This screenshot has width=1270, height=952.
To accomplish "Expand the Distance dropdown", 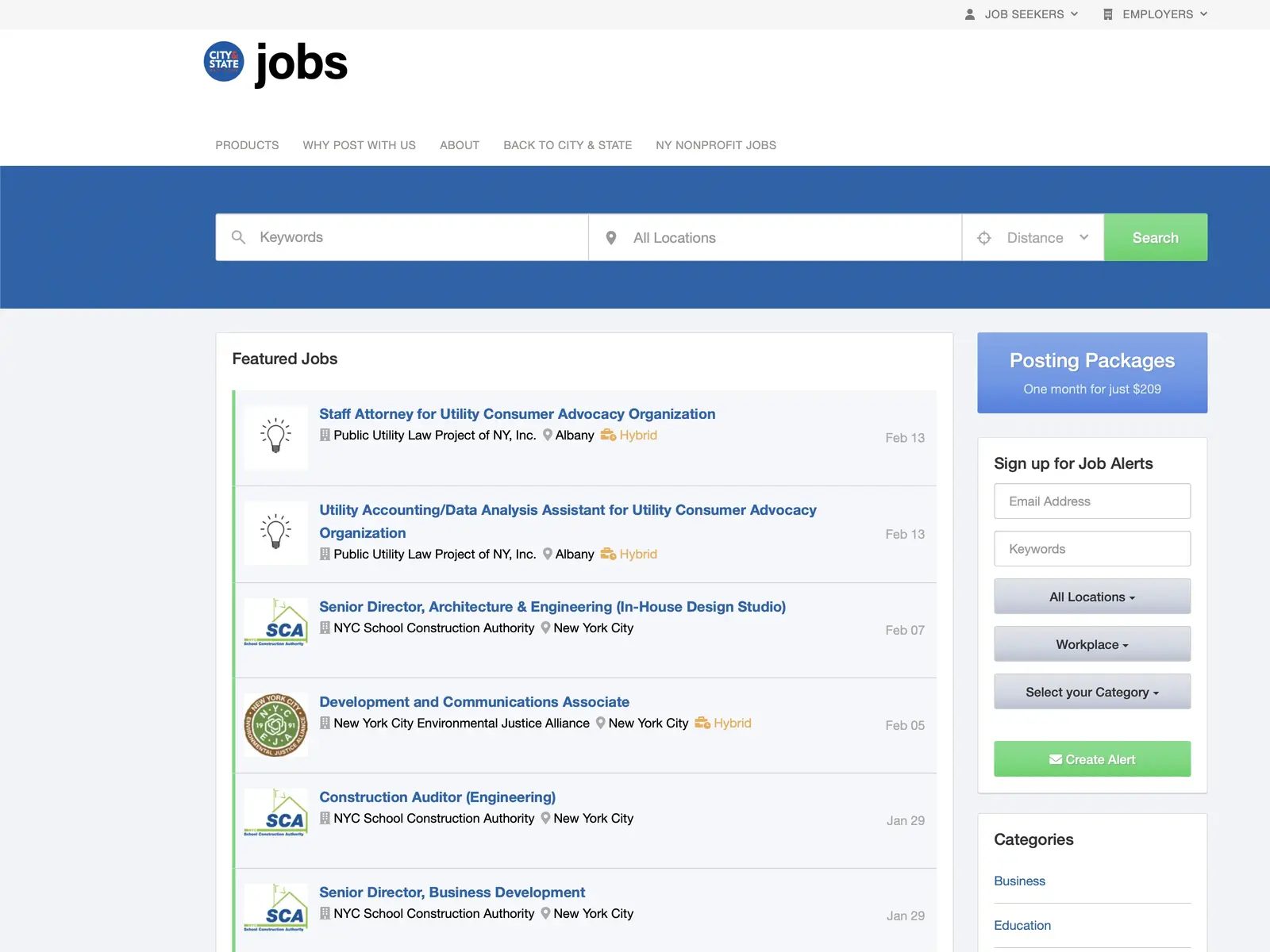I will (x=1033, y=237).
